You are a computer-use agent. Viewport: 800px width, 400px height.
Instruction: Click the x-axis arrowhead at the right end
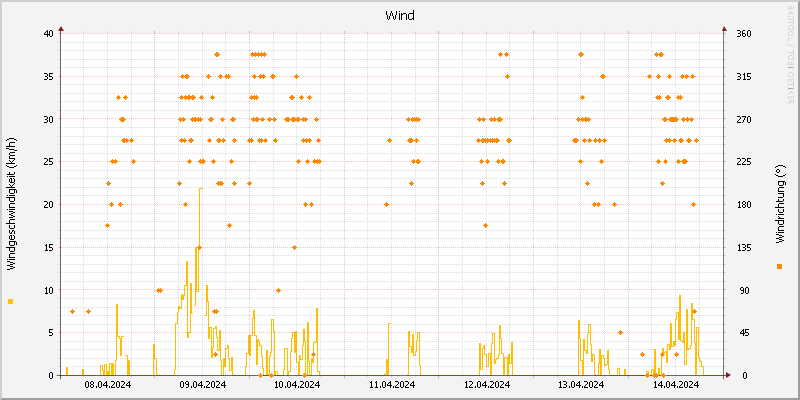[729, 375]
